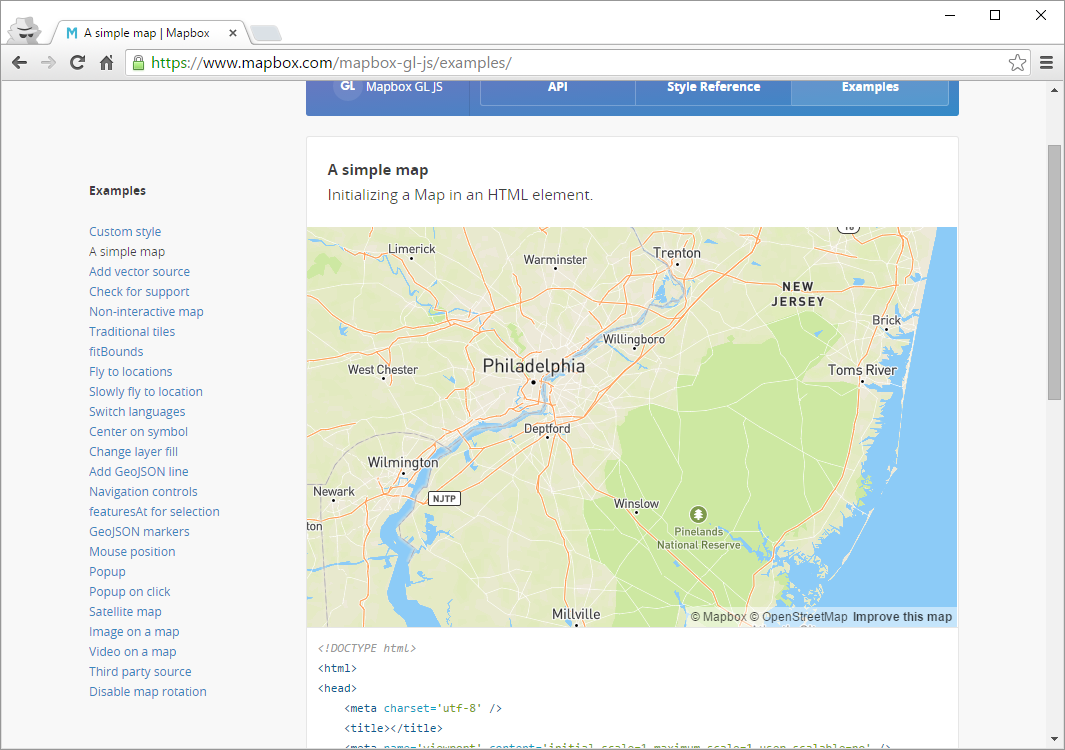Open the Popup on click example
The height and width of the screenshot is (750, 1065).
[x=130, y=592]
